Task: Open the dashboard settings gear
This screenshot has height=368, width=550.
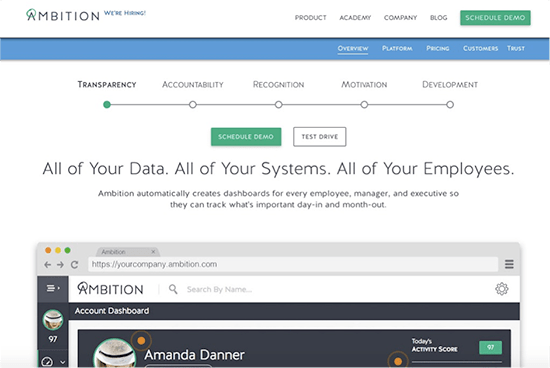Action: pos(502,289)
